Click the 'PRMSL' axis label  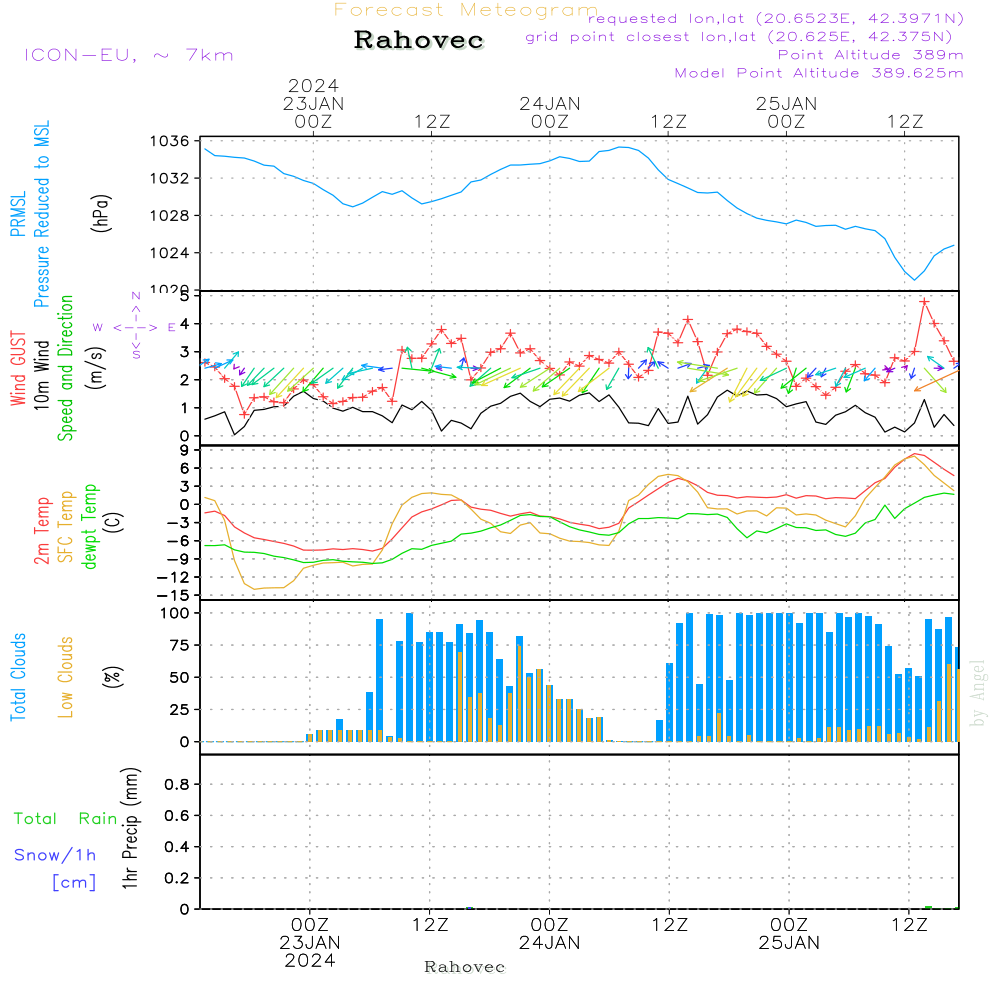[x=18, y=214]
